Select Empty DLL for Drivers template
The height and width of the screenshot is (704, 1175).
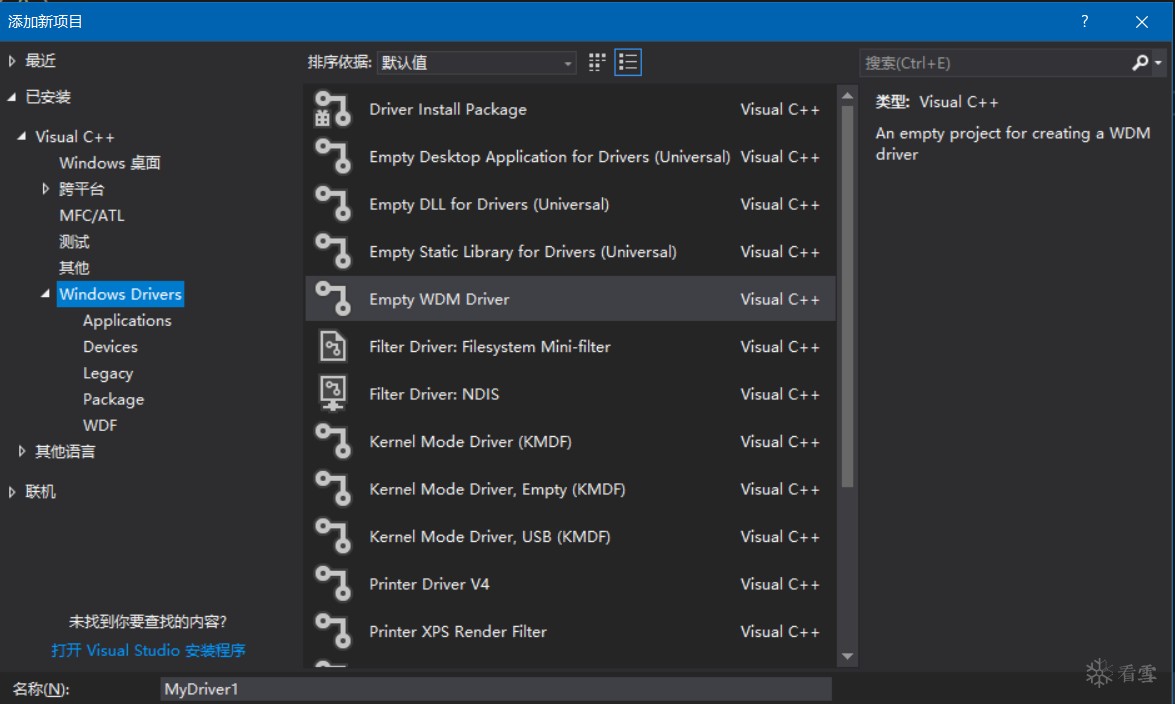point(489,204)
